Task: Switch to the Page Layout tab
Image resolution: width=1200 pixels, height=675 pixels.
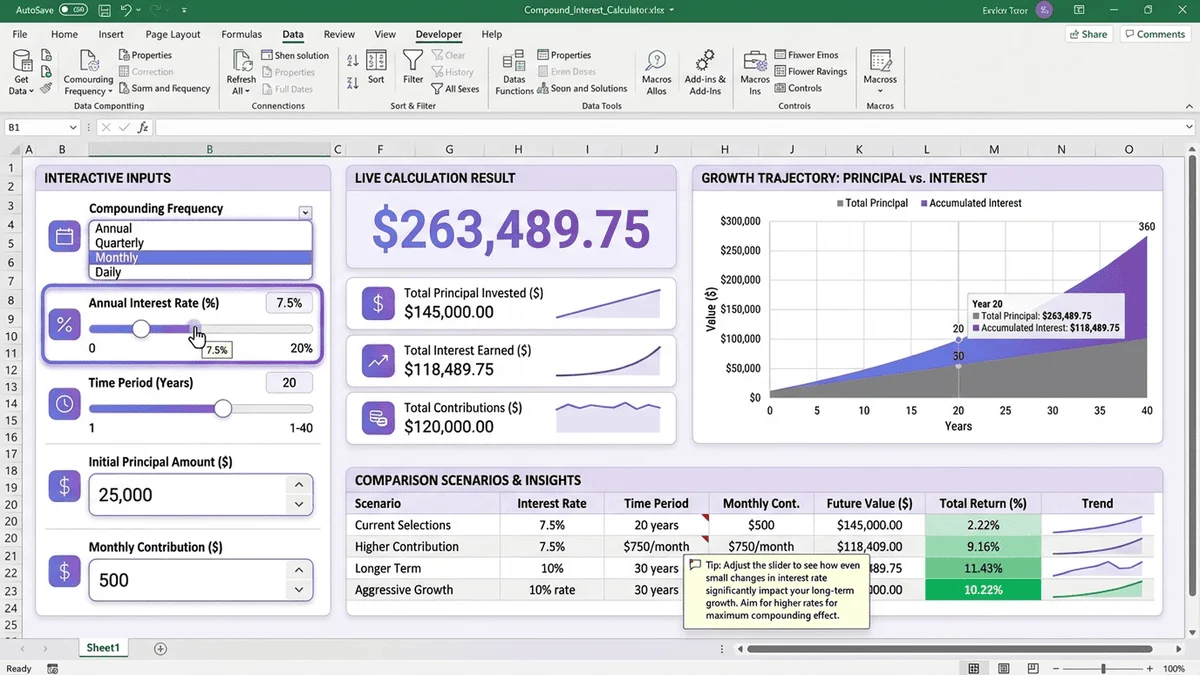Action: (x=173, y=34)
